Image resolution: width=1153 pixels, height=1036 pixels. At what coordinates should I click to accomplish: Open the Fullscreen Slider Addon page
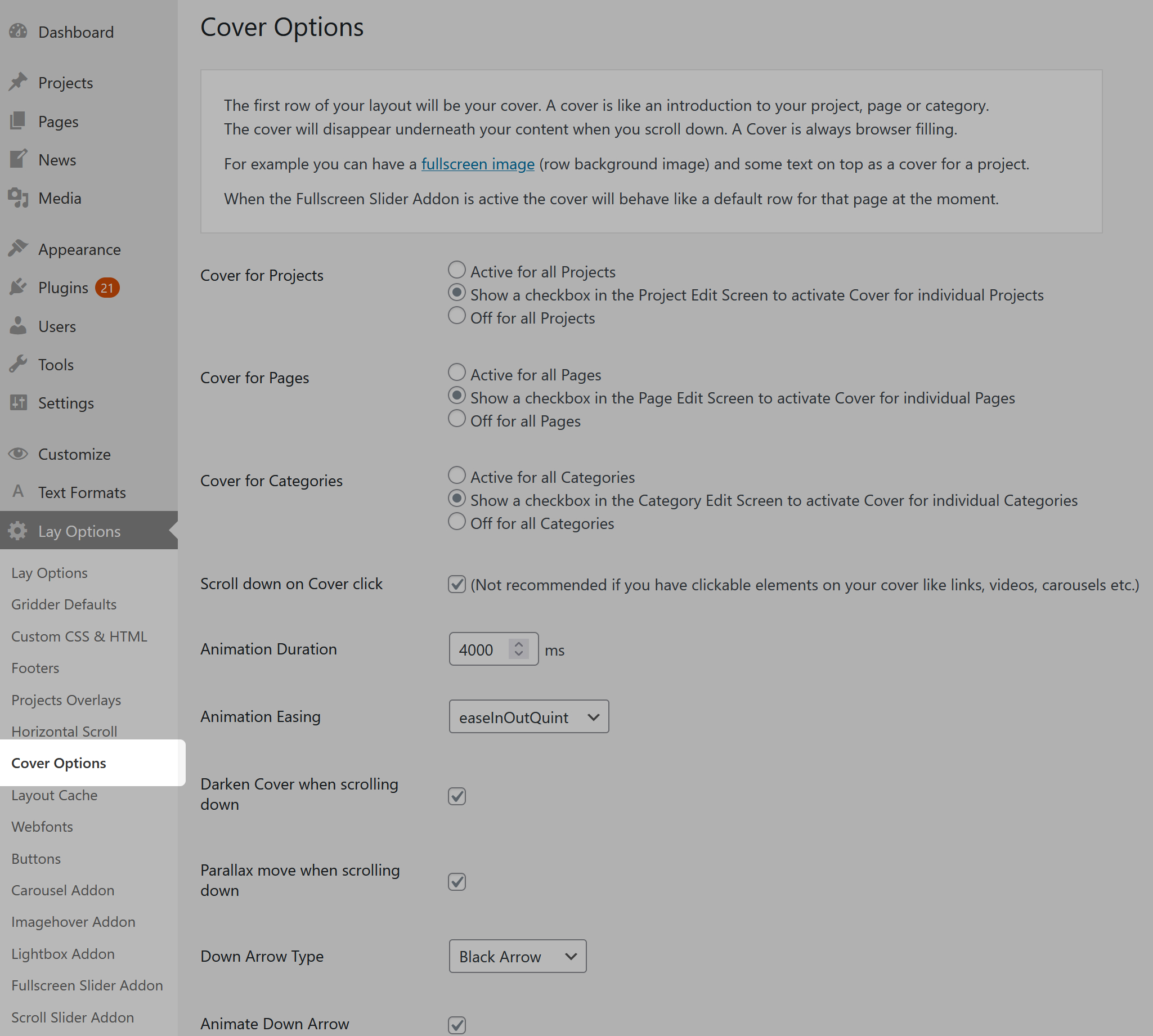87,985
